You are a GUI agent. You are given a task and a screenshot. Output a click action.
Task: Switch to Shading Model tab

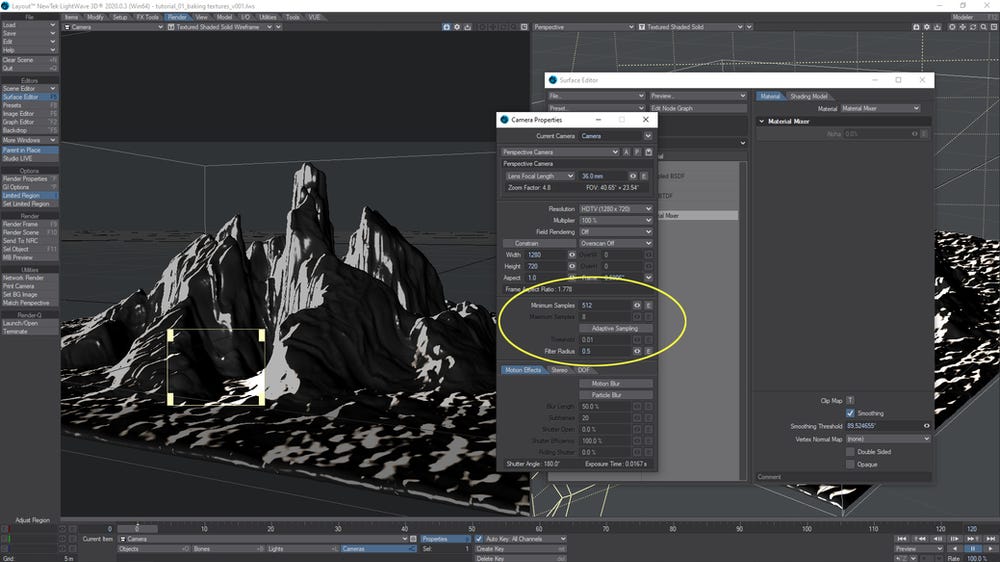tap(809, 96)
